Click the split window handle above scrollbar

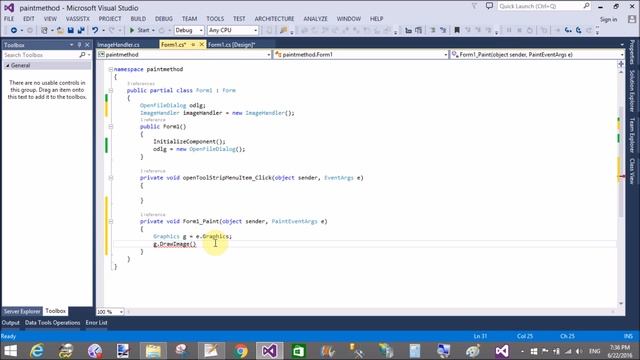(621, 64)
